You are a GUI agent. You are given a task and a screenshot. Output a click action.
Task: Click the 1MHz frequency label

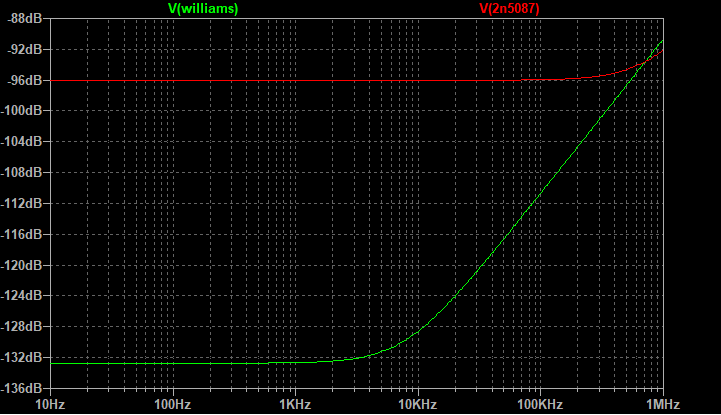pyautogui.click(x=663, y=404)
